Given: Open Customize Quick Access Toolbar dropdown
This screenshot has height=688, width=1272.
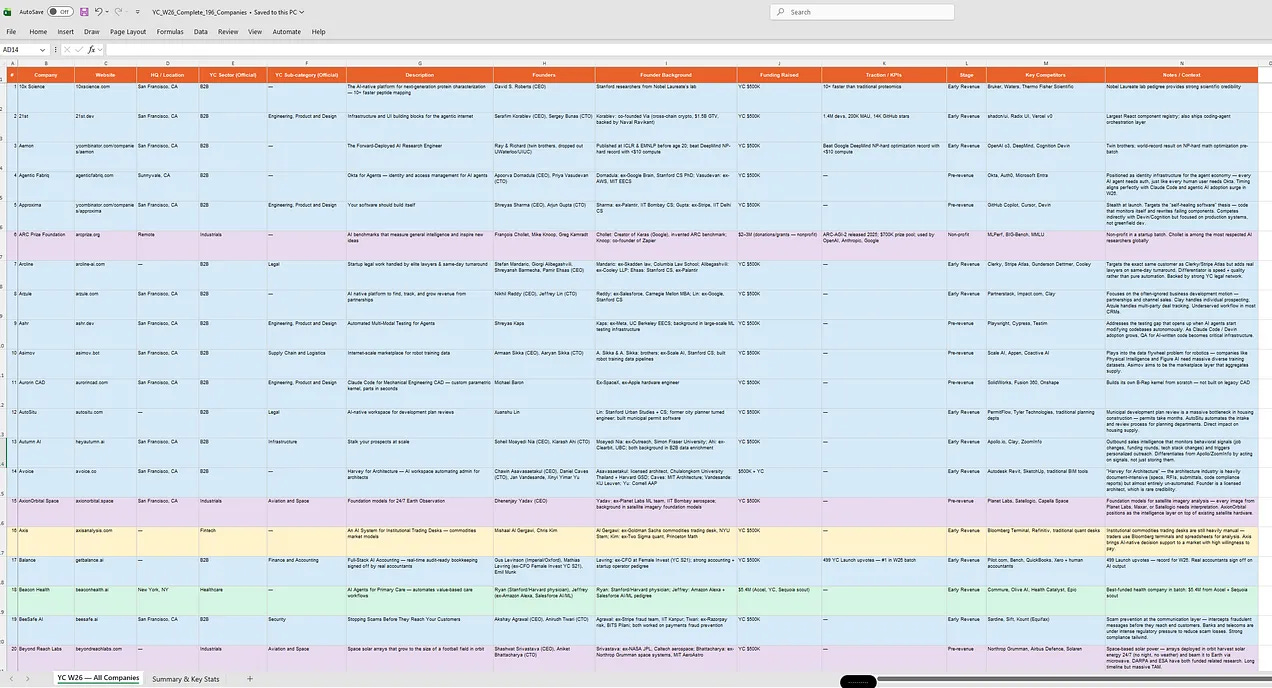Looking at the screenshot, I should (x=137, y=12).
